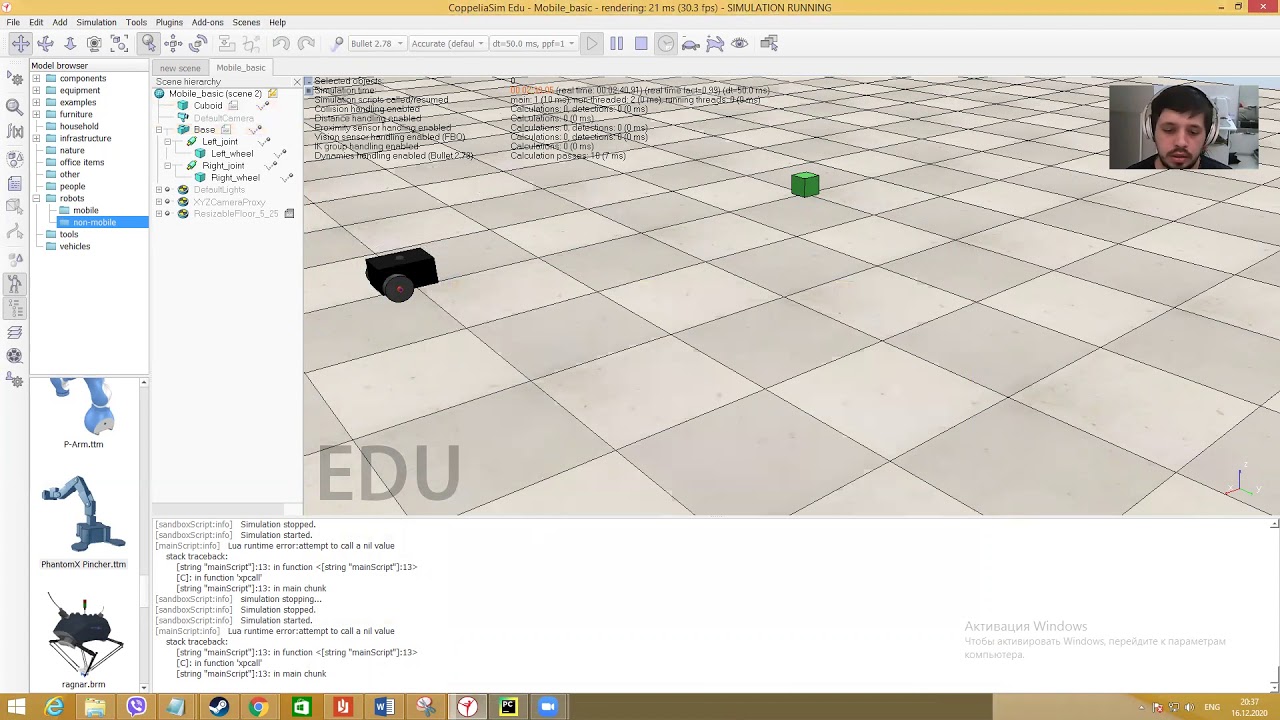
Task: Select Cuboid in scene hierarchy
Action: click(x=208, y=106)
